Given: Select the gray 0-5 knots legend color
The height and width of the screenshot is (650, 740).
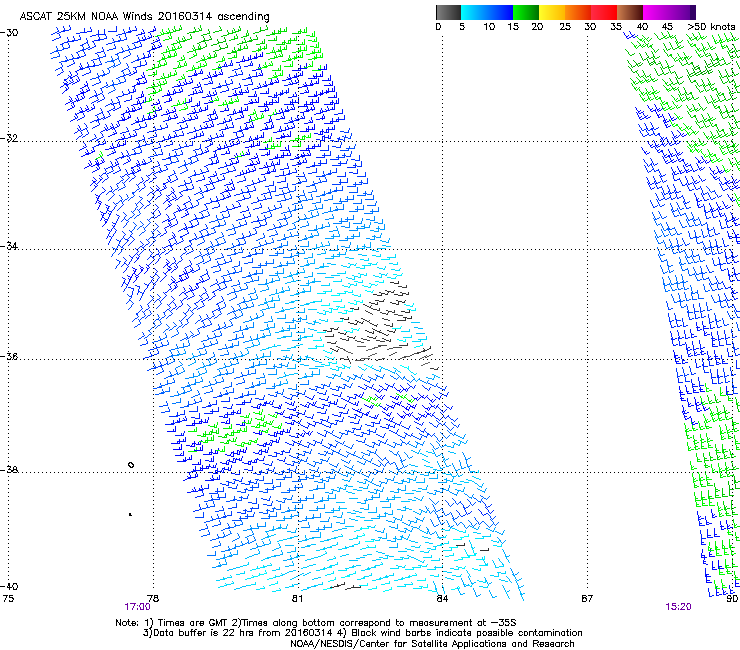Looking at the screenshot, I should [x=448, y=12].
